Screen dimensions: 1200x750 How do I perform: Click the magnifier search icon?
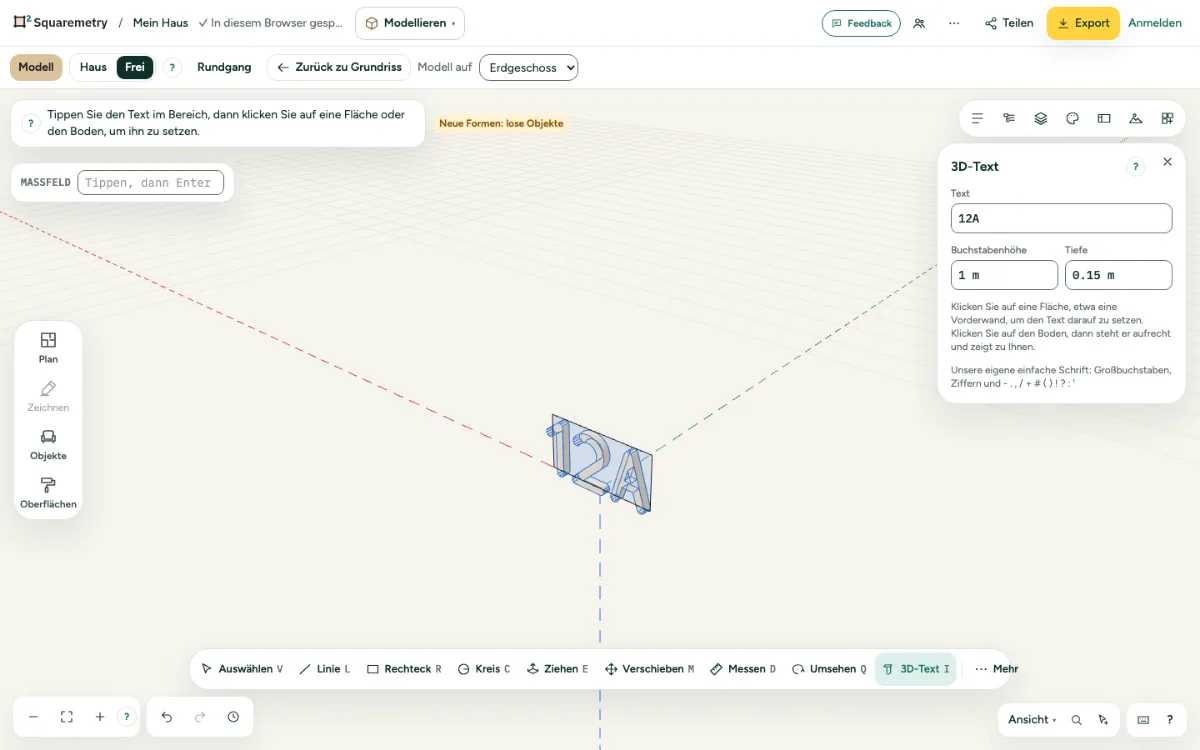tap(1076, 720)
